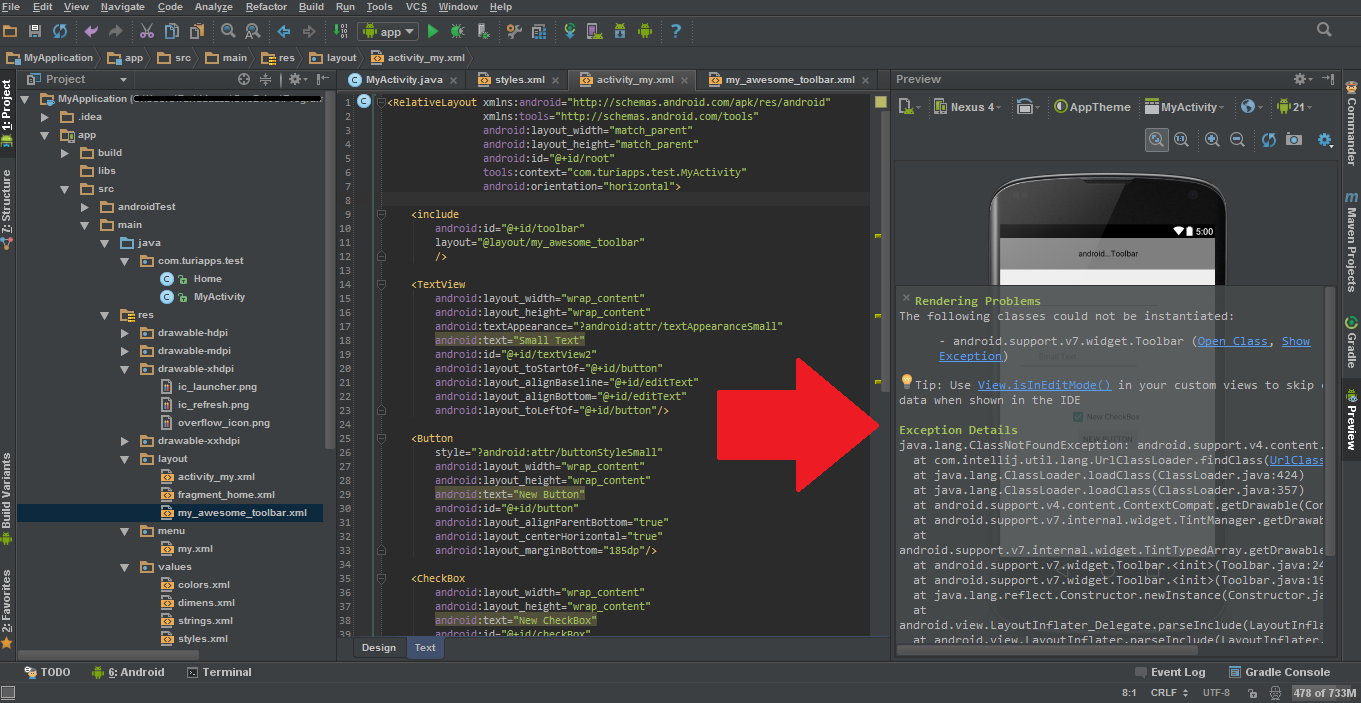The image size is (1361, 703).
Task: Open the AVD Manager icon
Action: point(594,32)
